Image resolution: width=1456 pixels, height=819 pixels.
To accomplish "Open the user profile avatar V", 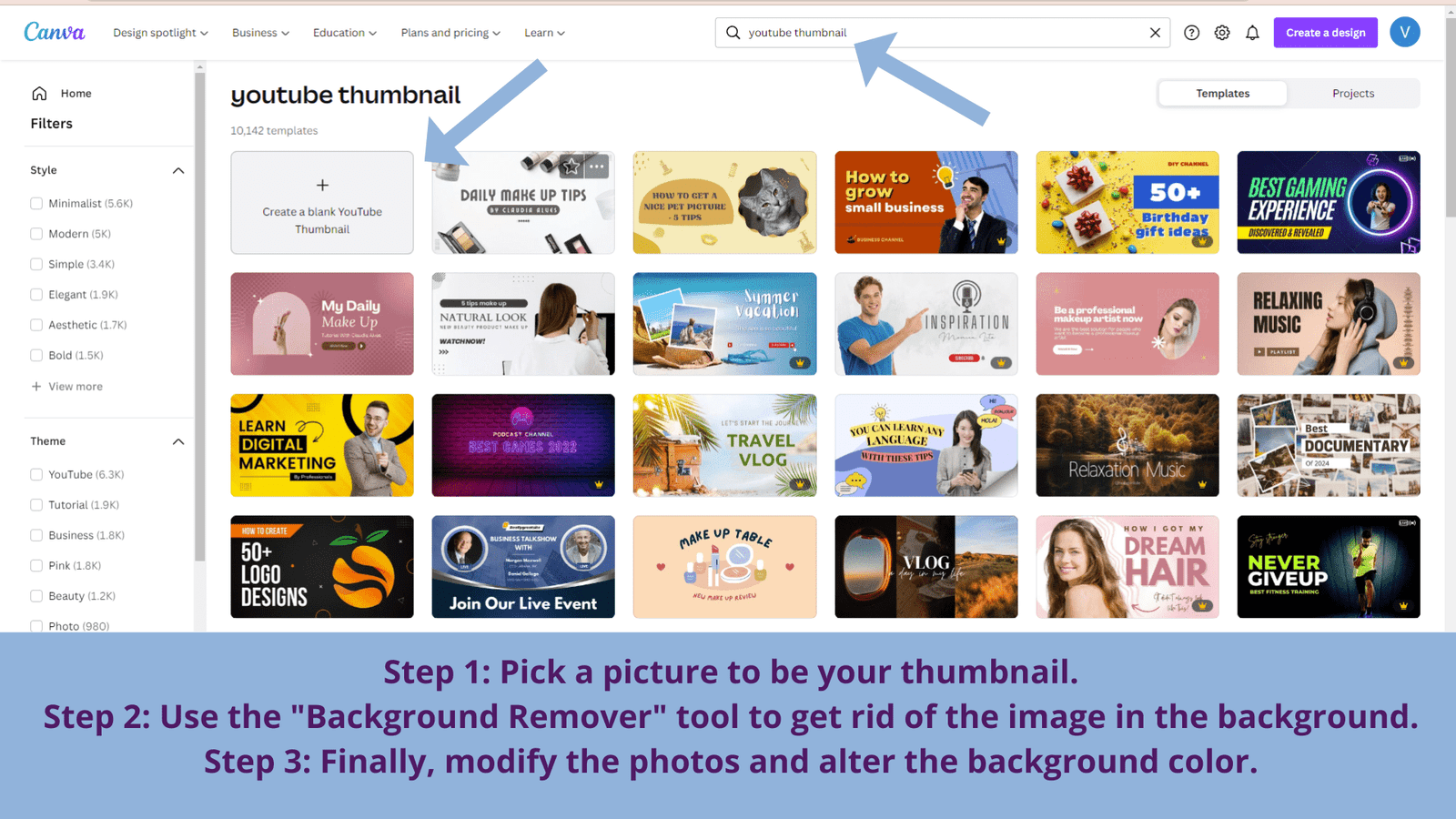I will 1404,33.
